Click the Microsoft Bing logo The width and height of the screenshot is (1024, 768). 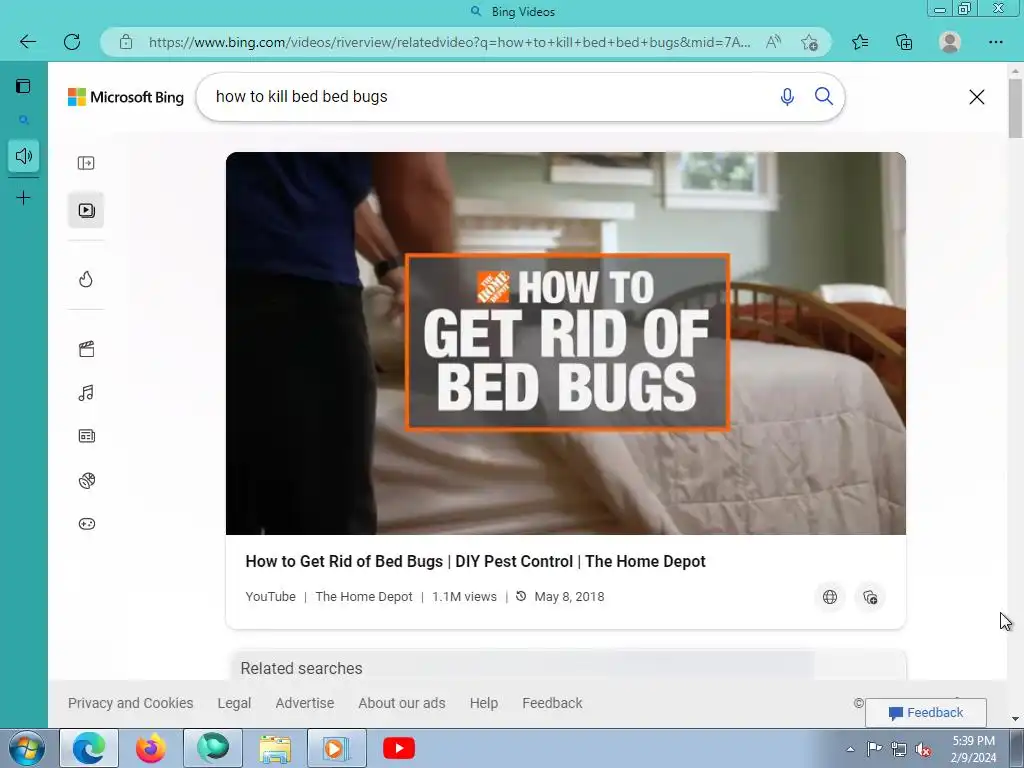(126, 97)
